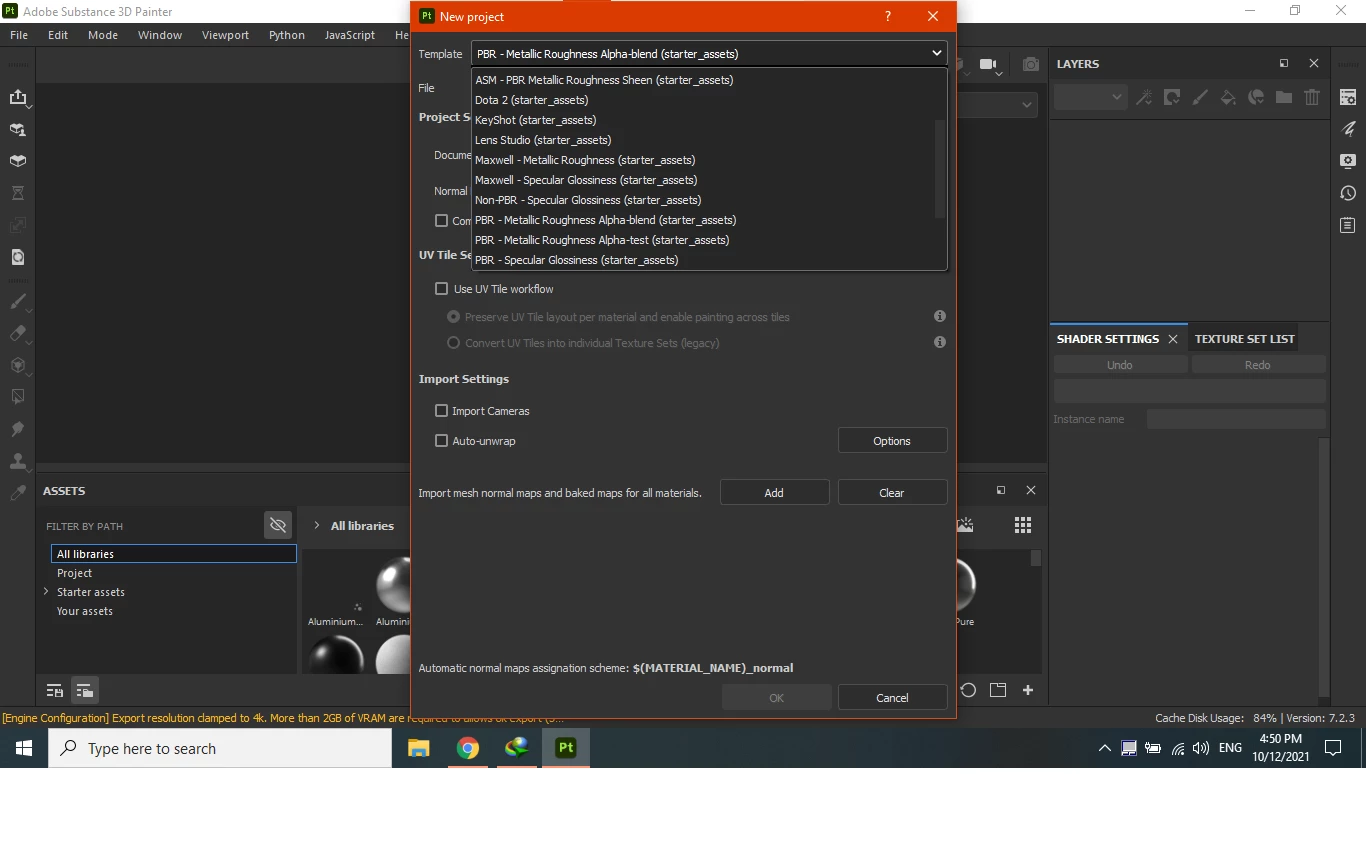
Task: Open the Template dropdown arrow
Action: pos(936,53)
